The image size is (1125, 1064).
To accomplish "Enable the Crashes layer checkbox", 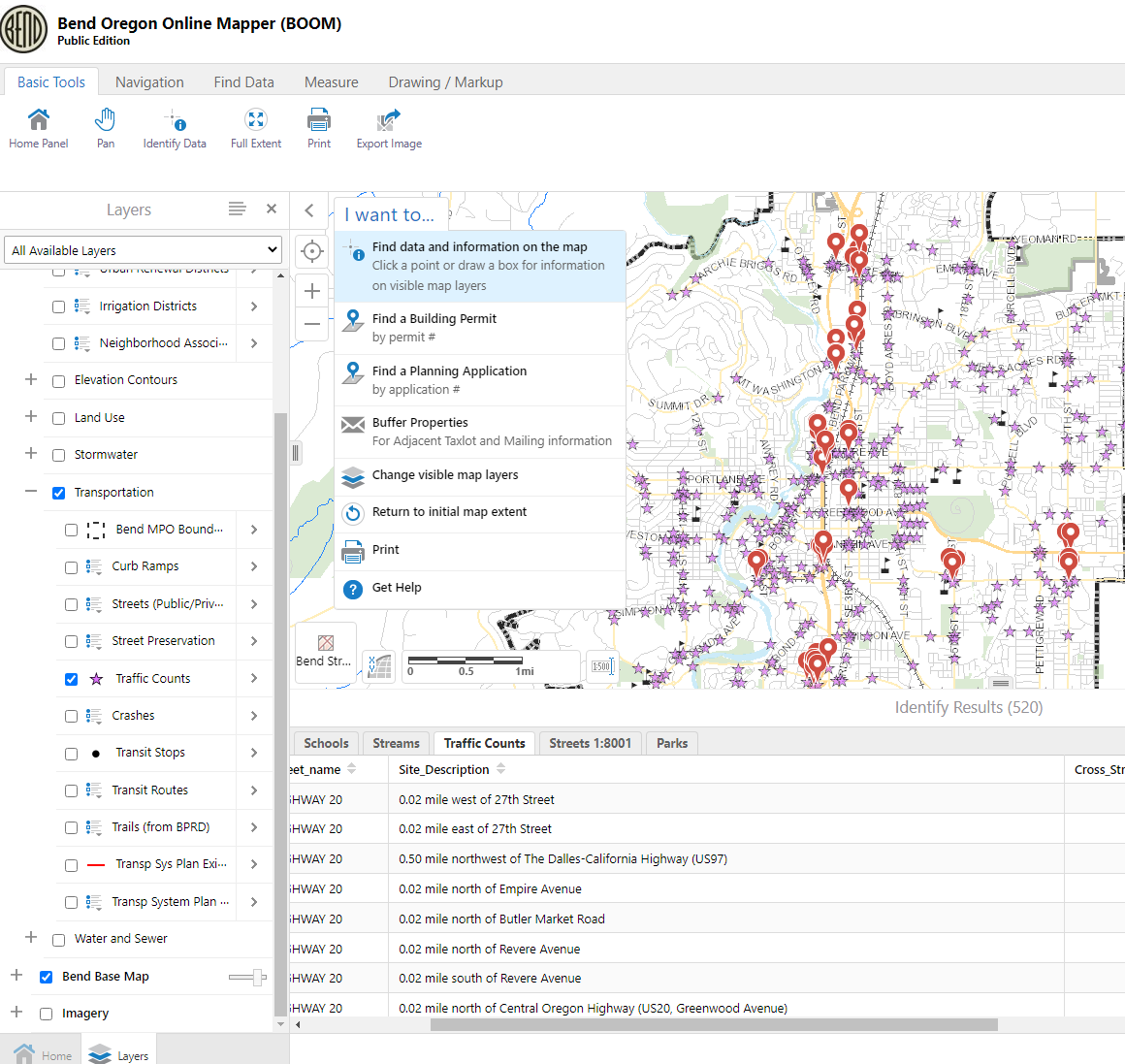I will [x=71, y=717].
